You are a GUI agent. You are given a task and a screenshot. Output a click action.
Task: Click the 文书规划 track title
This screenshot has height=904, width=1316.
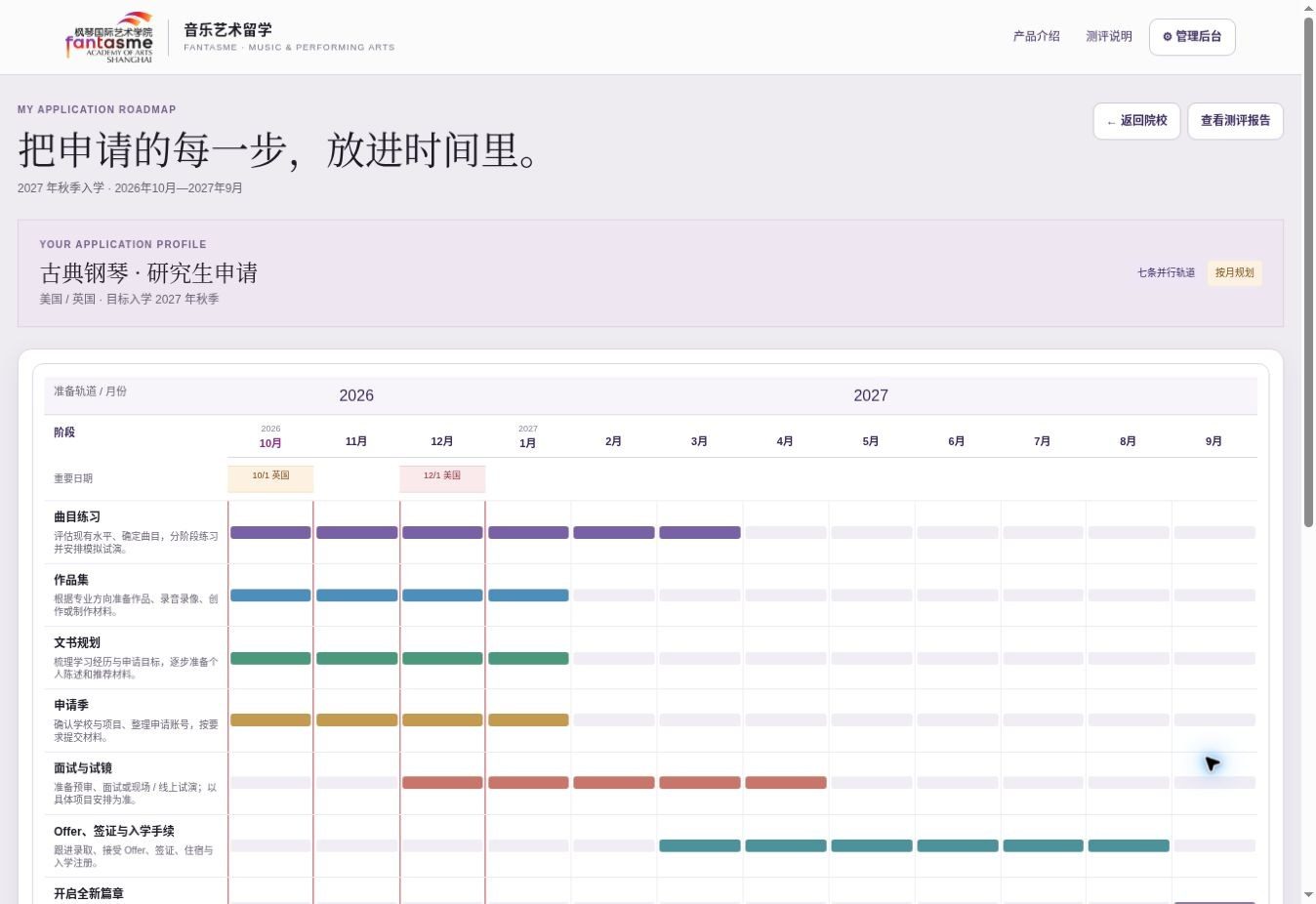tap(77, 642)
